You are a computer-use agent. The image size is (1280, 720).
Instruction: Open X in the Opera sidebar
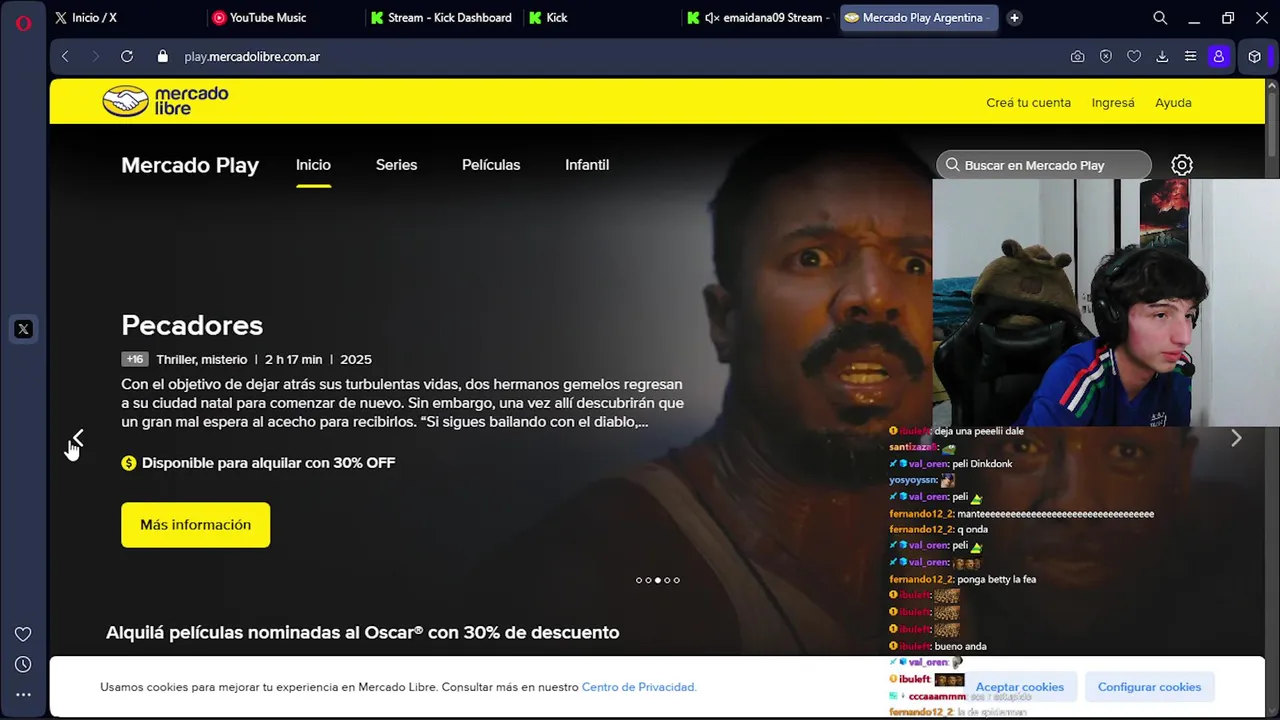click(x=23, y=329)
